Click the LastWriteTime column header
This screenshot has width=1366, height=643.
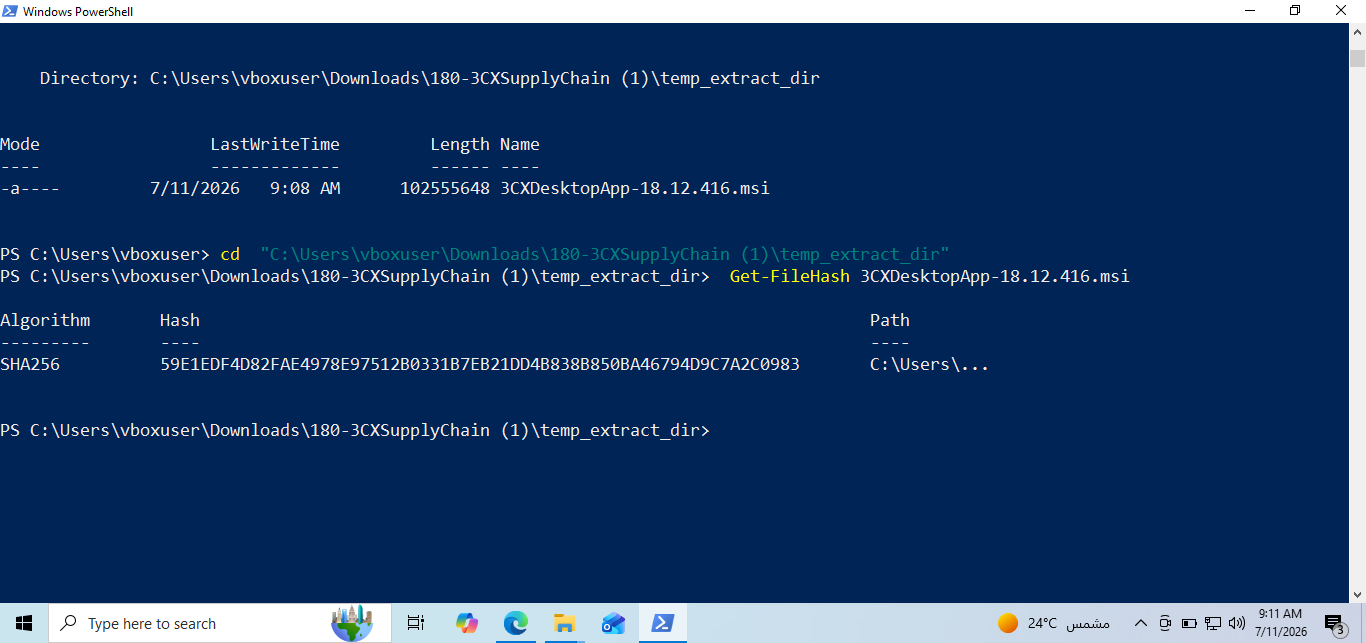275,144
